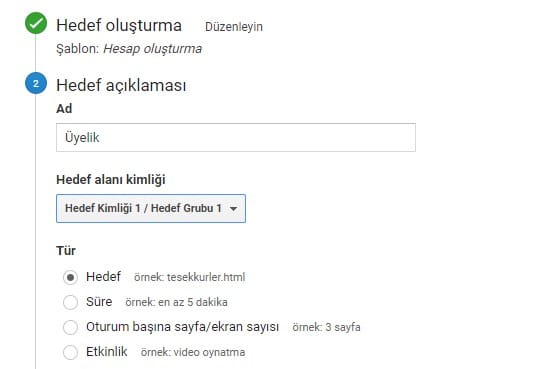This screenshot has height=369, width=545.
Task: Click the Düzenleyin edit link
Action: 234,27
